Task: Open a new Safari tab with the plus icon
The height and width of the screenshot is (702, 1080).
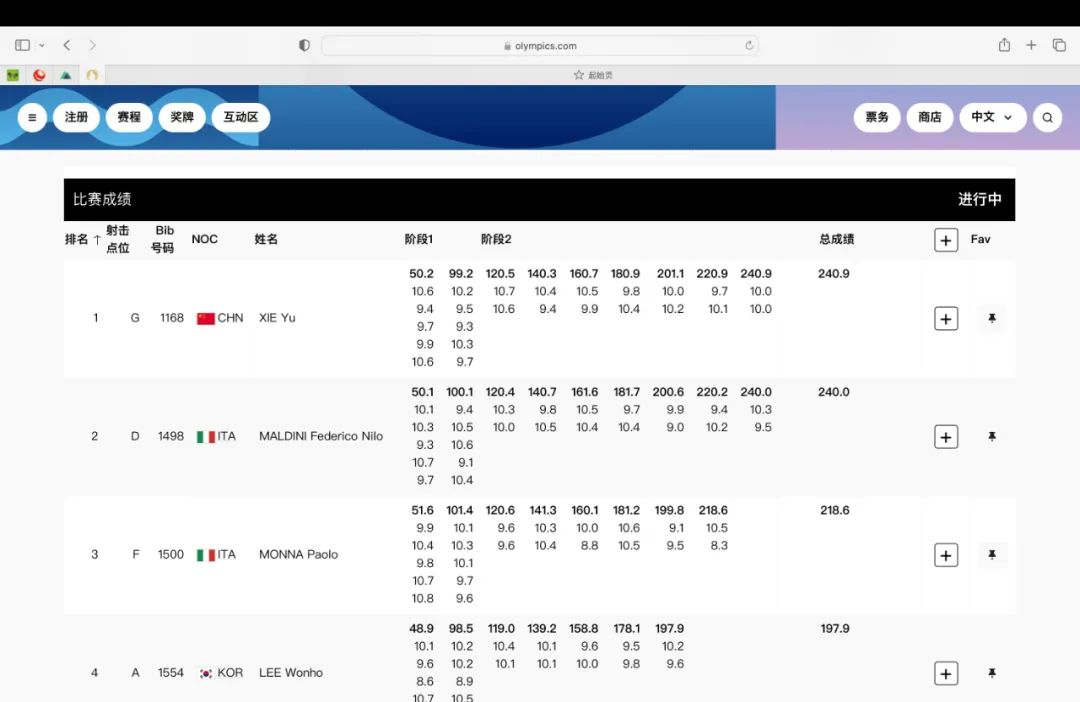Action: click(1031, 45)
